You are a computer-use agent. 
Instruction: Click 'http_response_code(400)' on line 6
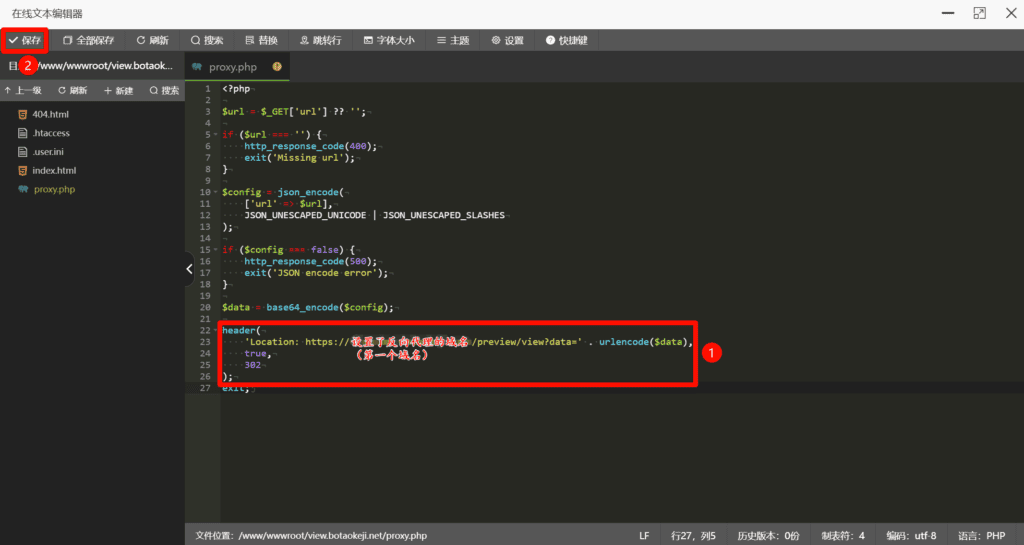click(x=310, y=146)
